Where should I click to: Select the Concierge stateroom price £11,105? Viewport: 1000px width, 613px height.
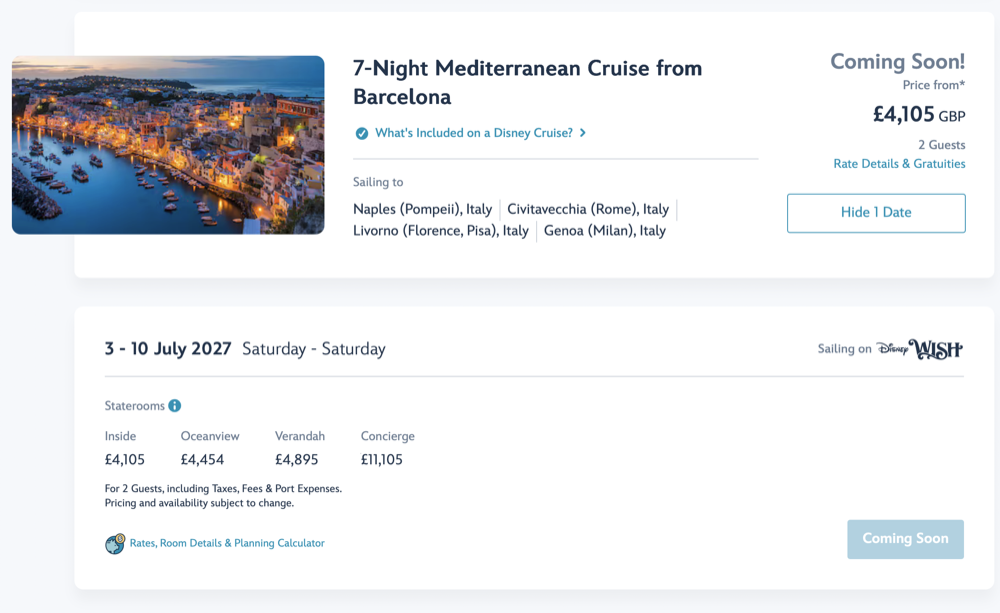pyautogui.click(x=388, y=460)
